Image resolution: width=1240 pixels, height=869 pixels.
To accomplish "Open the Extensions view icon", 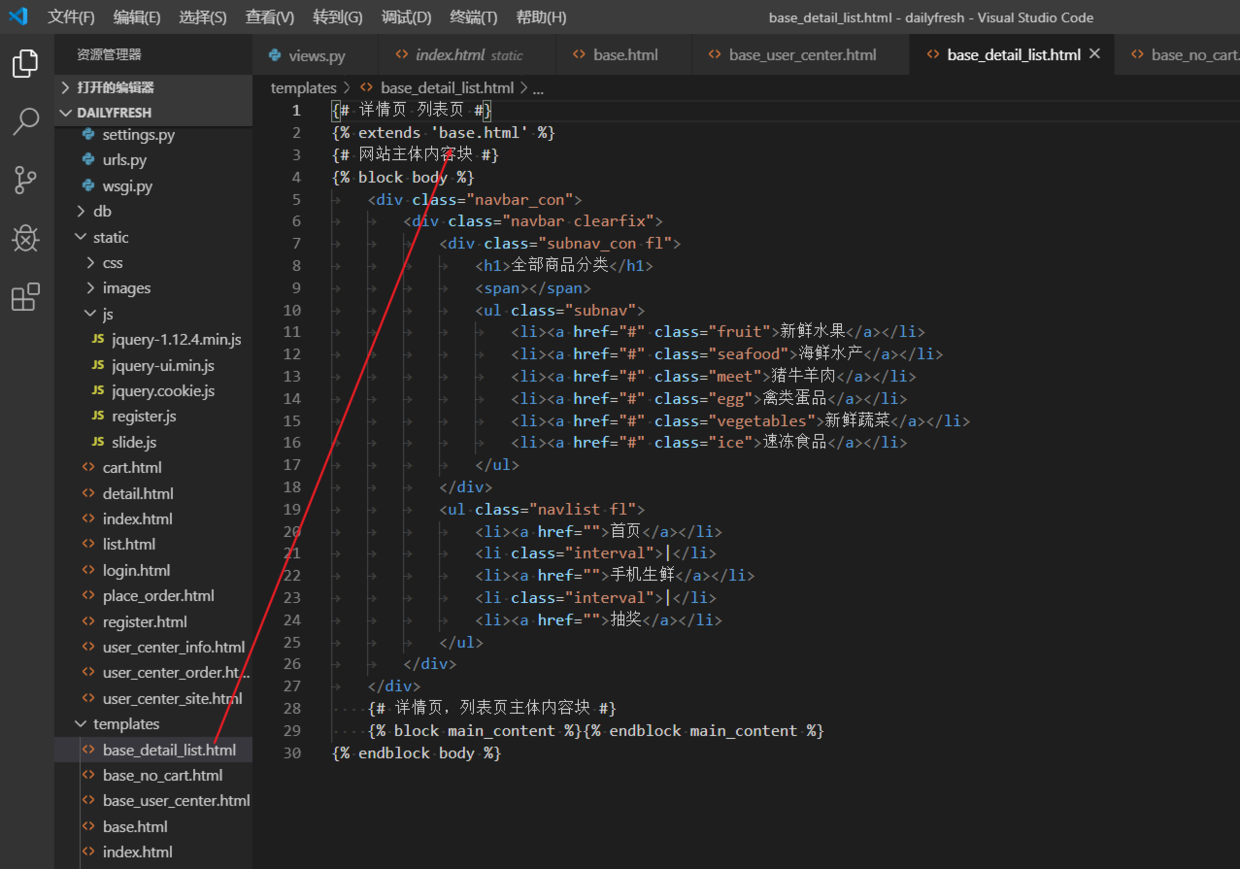I will [x=25, y=297].
